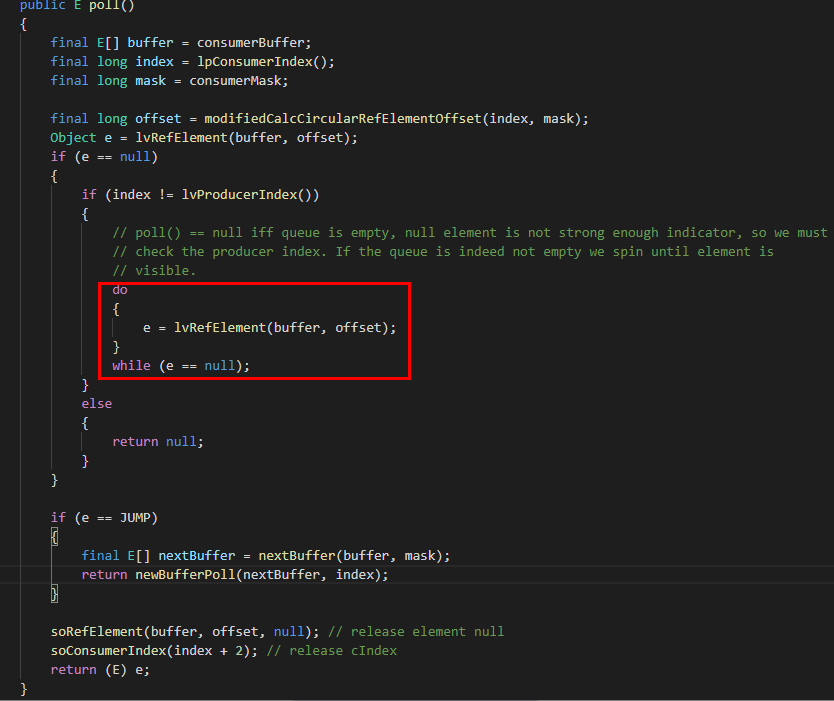
Task: Click the Object type keyword
Action: pyautogui.click(x=73, y=138)
